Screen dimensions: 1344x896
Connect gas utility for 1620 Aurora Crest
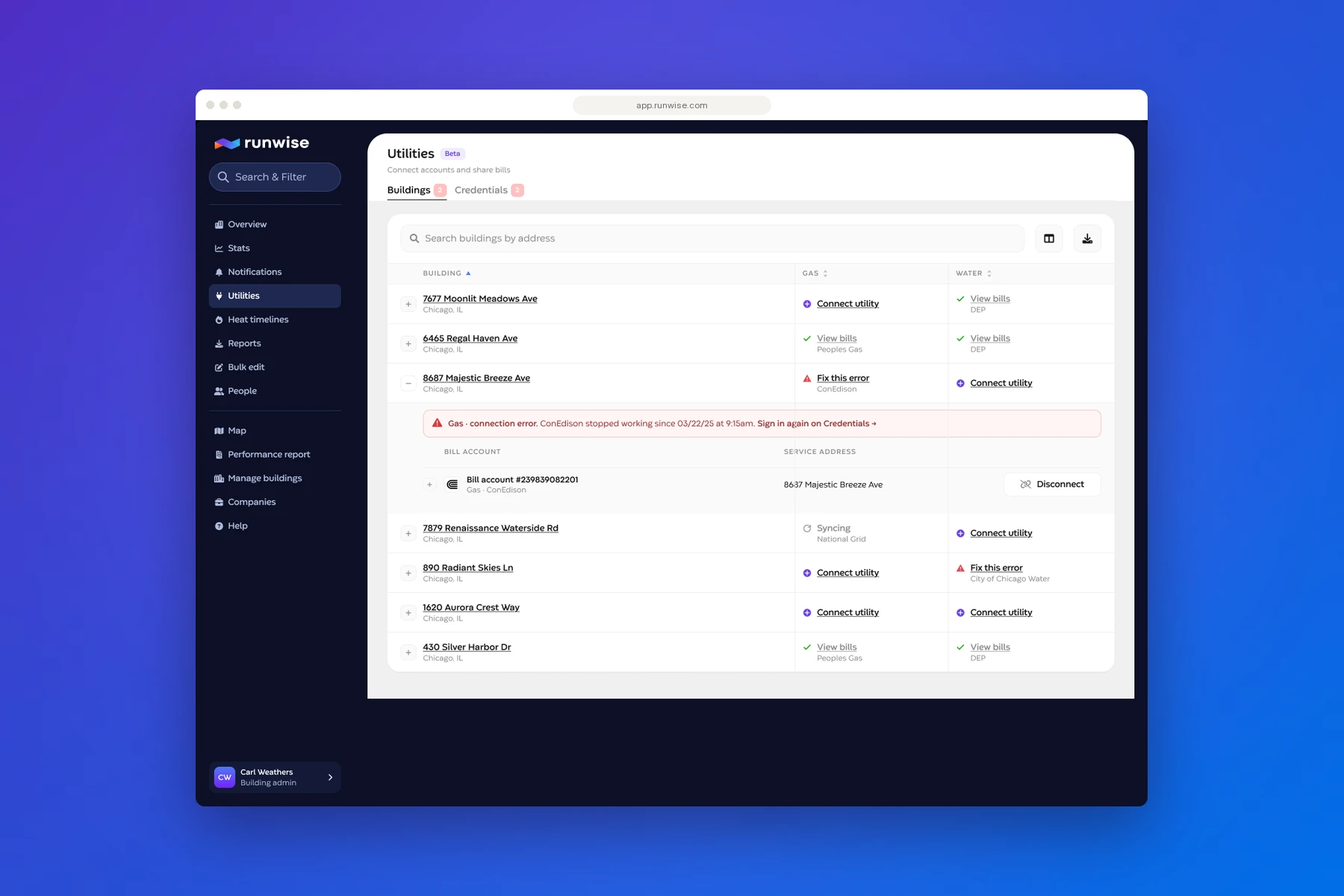[x=847, y=612]
